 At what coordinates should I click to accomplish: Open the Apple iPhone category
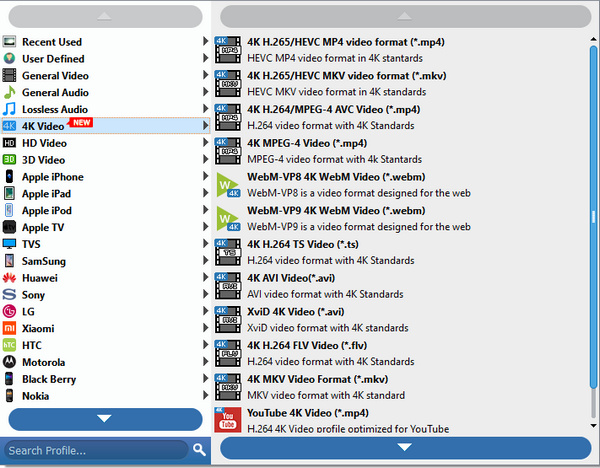point(106,176)
